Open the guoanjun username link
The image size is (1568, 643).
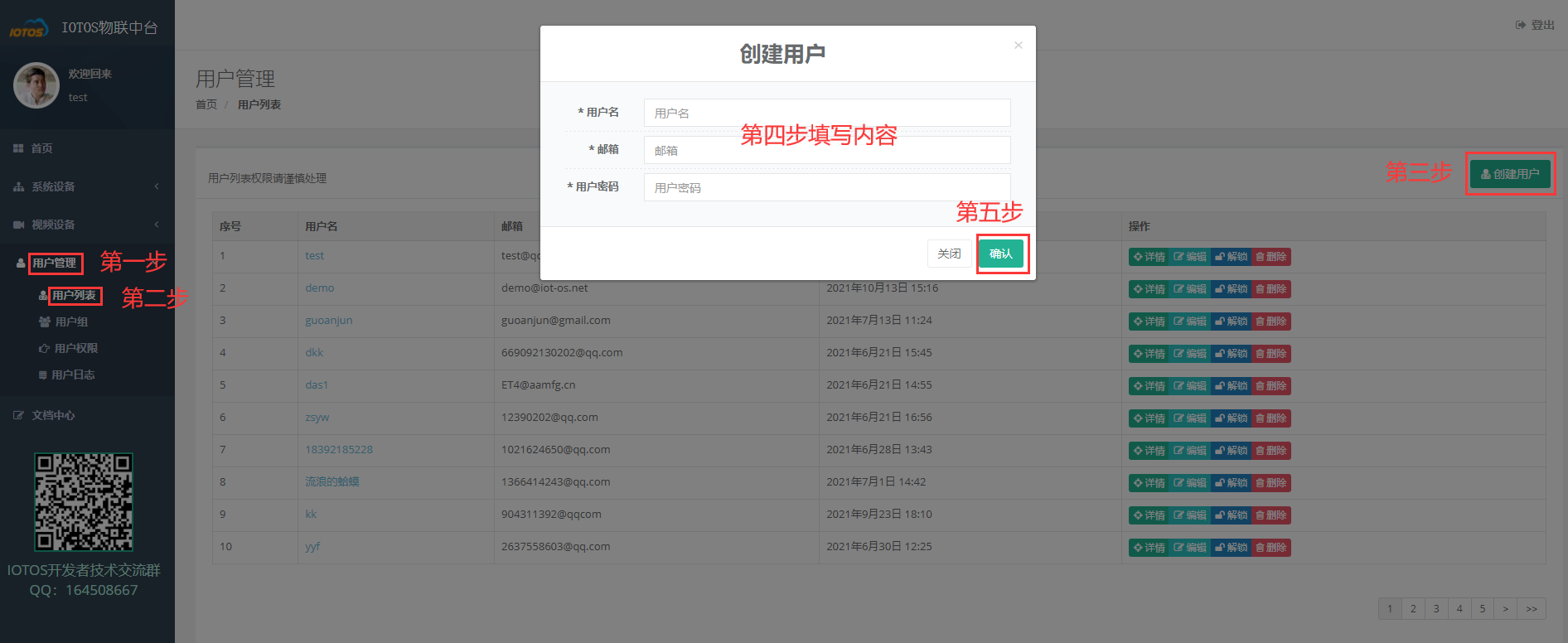329,321
